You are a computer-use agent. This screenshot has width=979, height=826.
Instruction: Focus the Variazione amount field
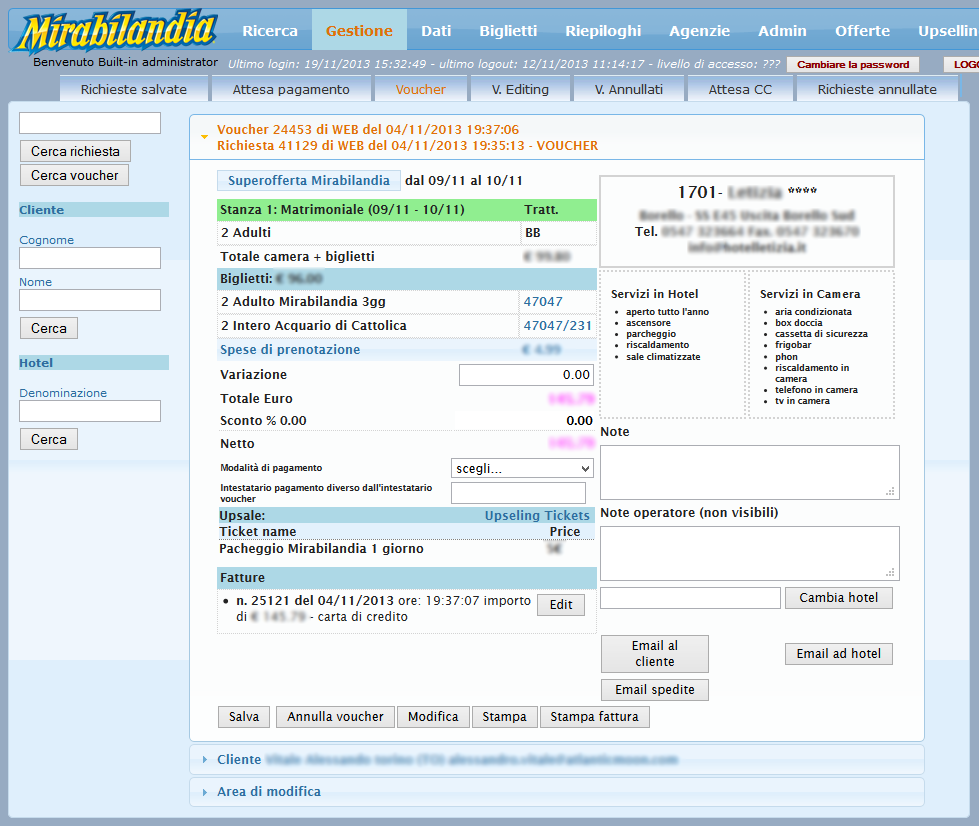pyautogui.click(x=526, y=375)
